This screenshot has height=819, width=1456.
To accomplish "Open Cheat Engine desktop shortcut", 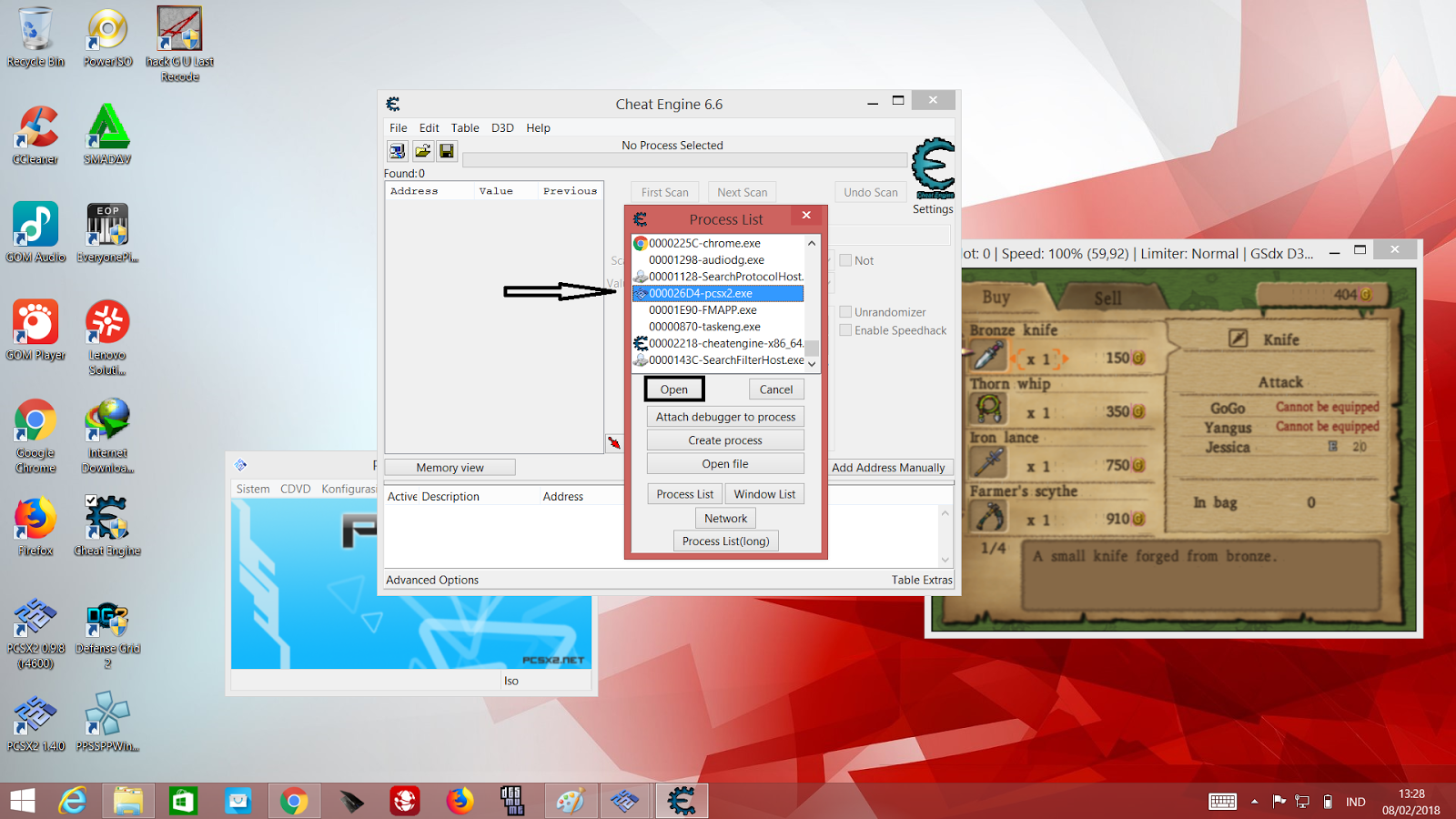I will tap(107, 526).
